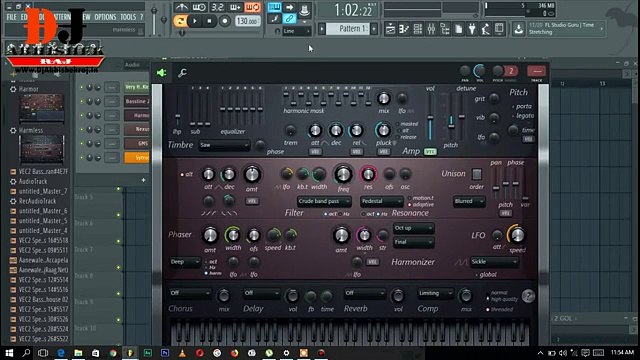640x360 pixels.
Task: Open the OPTIONS menu
Action: click(105, 17)
